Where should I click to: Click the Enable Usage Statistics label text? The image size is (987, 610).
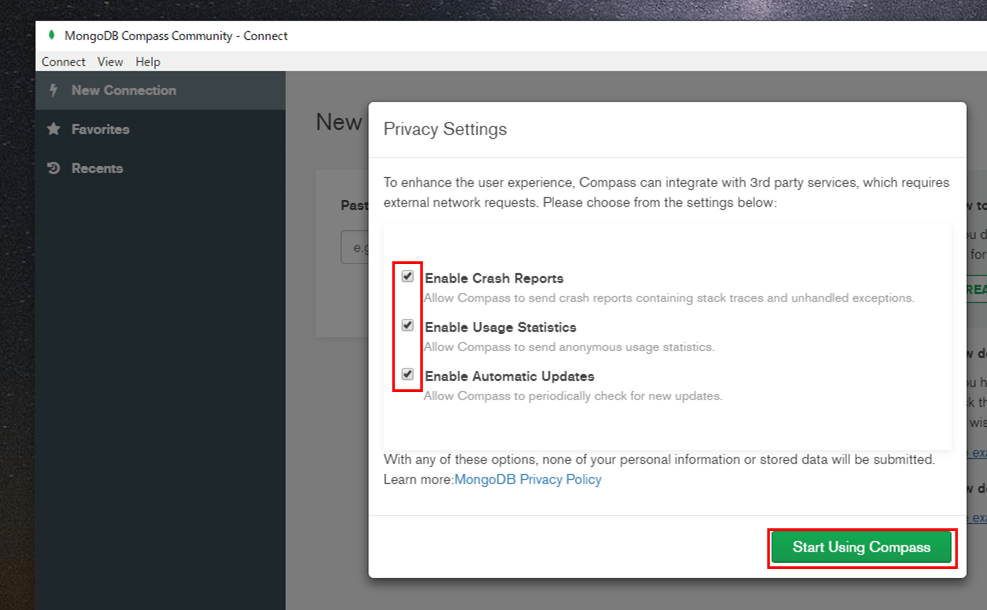500,328
